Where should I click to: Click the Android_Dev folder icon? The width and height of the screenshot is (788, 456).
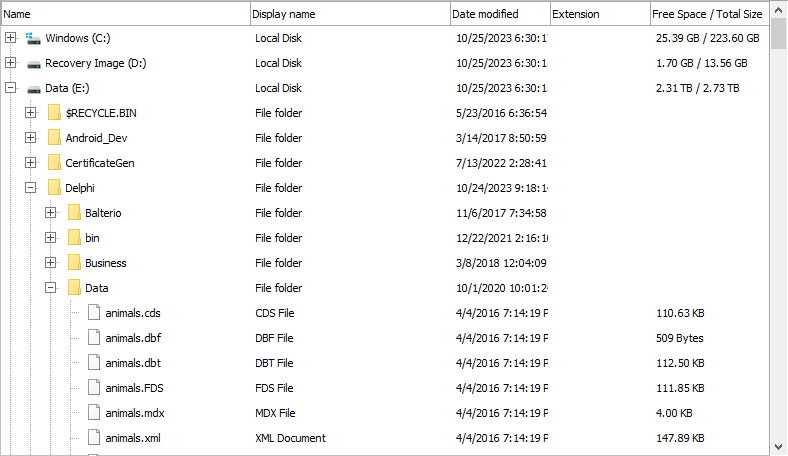pos(54,138)
